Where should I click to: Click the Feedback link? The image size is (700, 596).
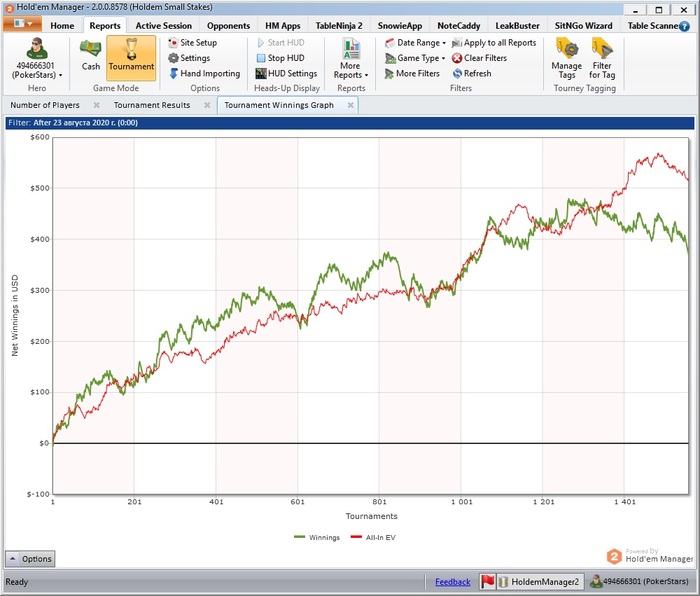coord(452,582)
